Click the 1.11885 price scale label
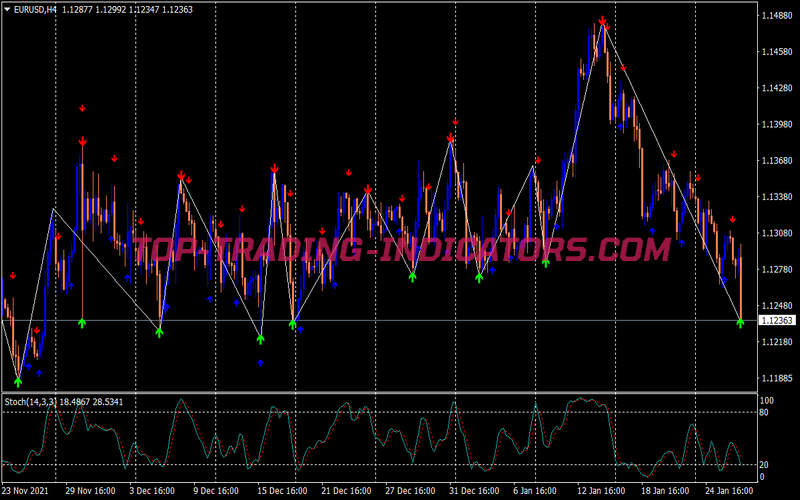This screenshot has width=800, height=500. pos(777,378)
